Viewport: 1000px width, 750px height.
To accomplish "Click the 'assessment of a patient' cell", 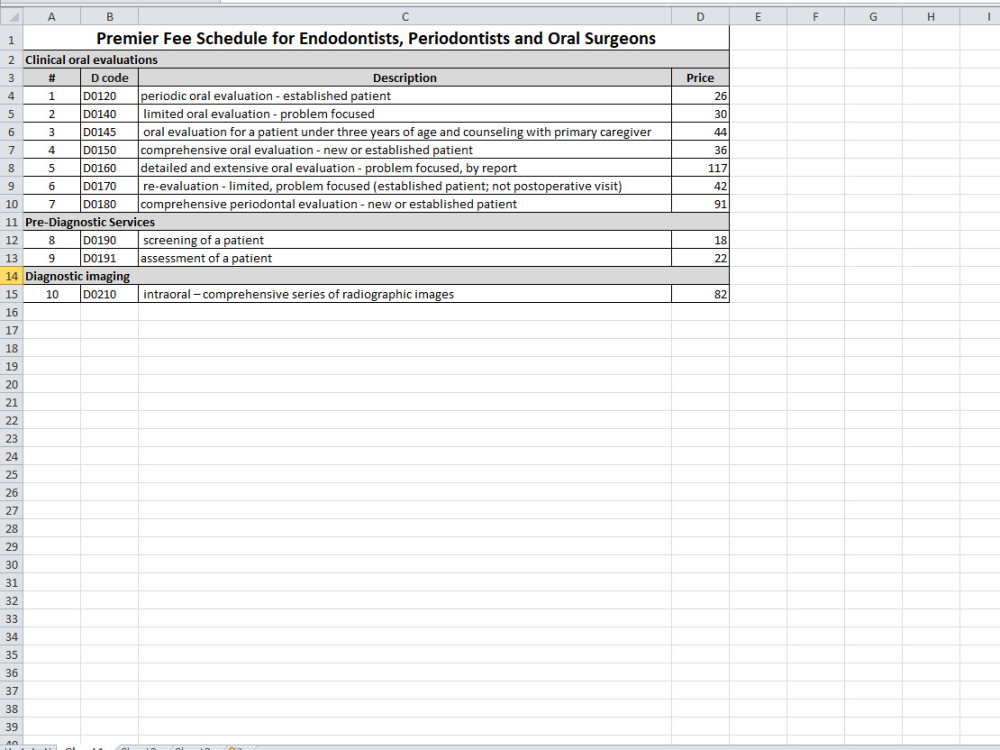I will [x=405, y=258].
